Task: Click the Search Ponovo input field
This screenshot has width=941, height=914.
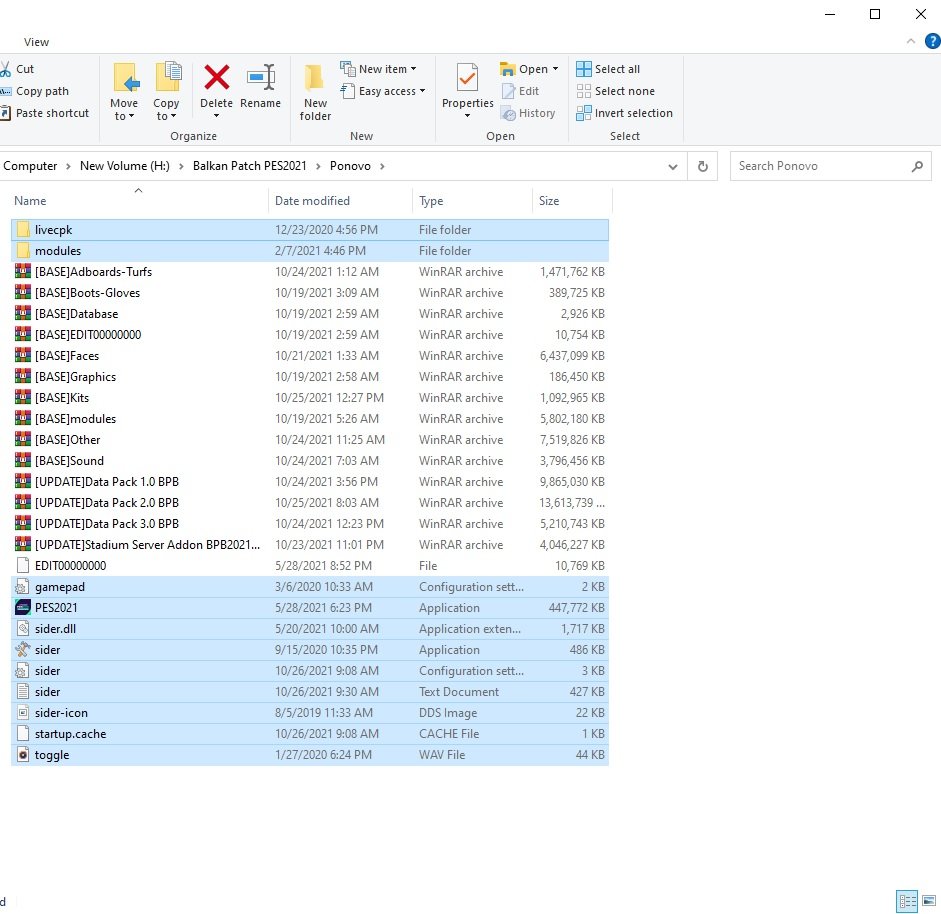Action: (x=820, y=166)
